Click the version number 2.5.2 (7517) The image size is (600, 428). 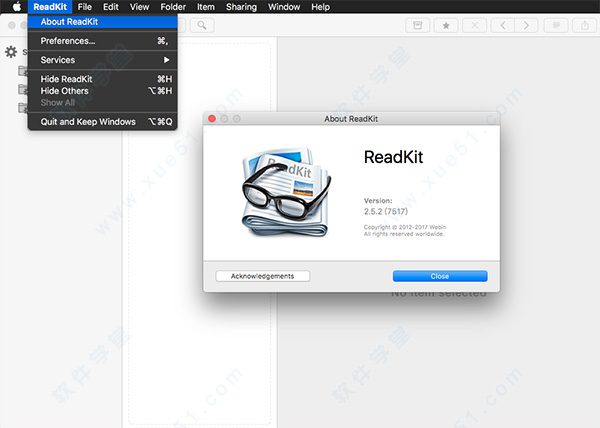click(386, 212)
